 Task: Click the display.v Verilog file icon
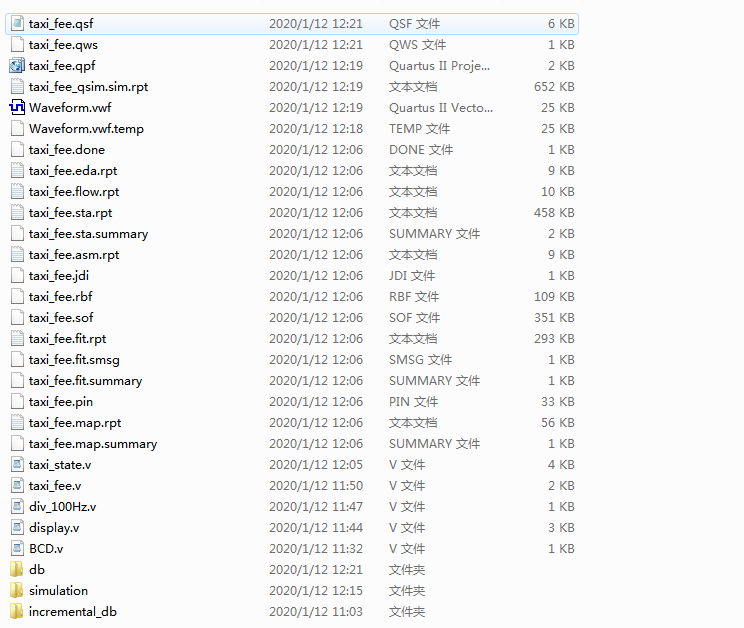(17, 527)
